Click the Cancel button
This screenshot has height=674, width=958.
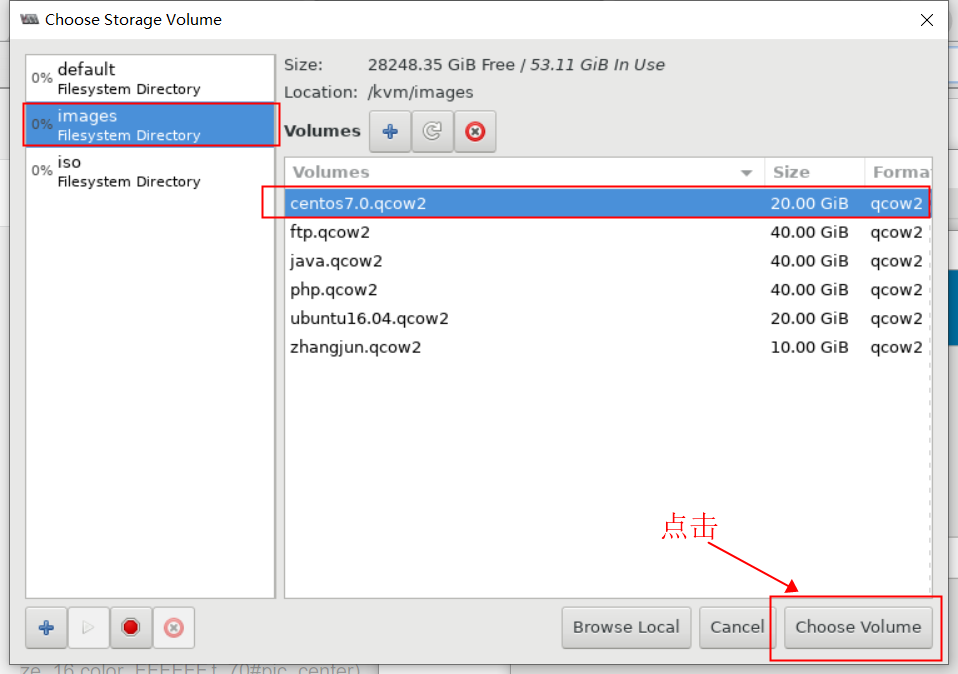pyautogui.click(x=737, y=628)
